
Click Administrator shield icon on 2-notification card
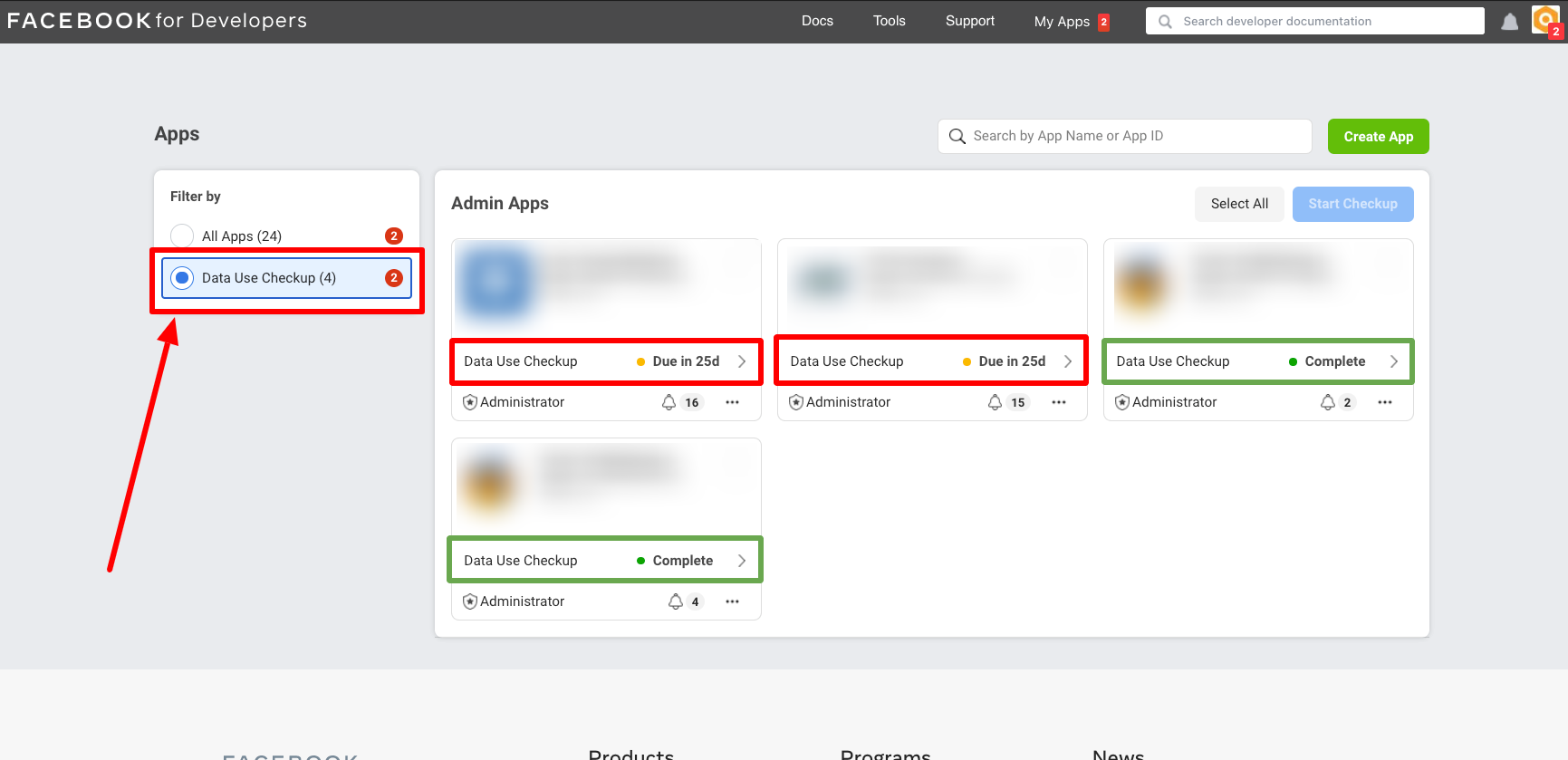[x=1122, y=402]
